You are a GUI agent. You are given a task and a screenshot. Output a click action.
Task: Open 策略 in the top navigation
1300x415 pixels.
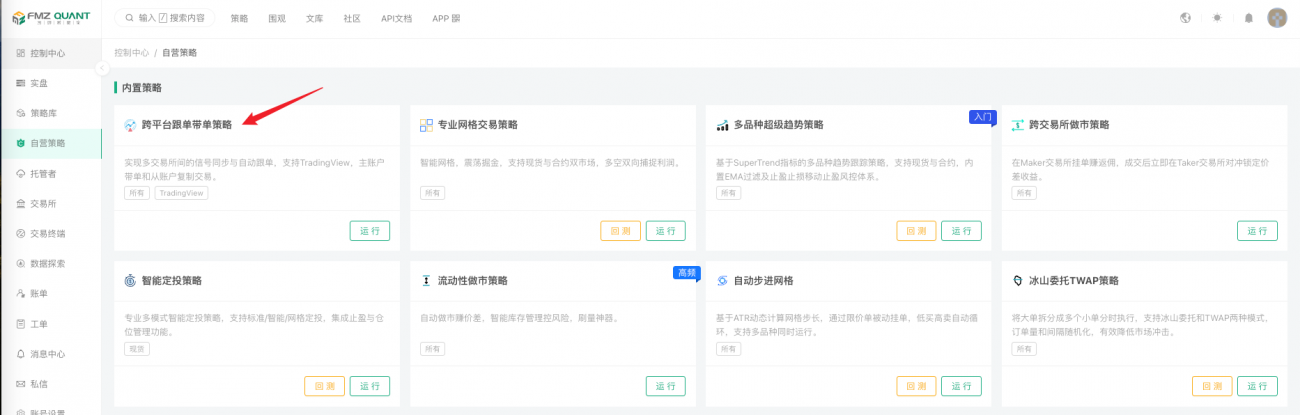point(239,18)
